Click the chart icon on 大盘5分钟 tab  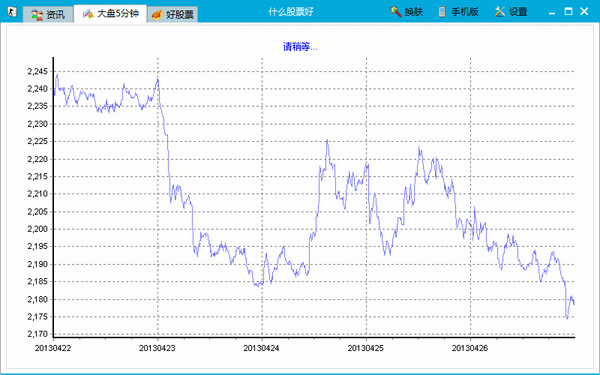pos(88,14)
